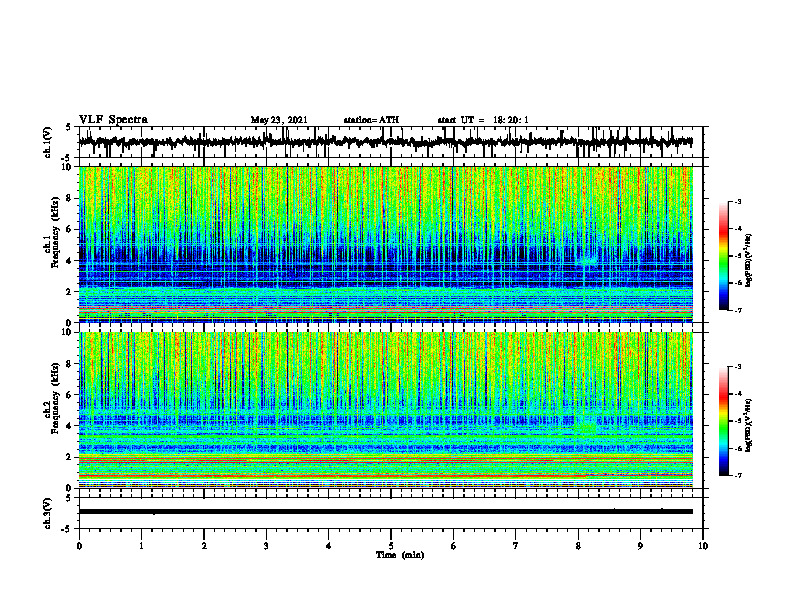The width and height of the screenshot is (792, 612).
Task: Click time axis tick label '2'
Action: tap(204, 546)
